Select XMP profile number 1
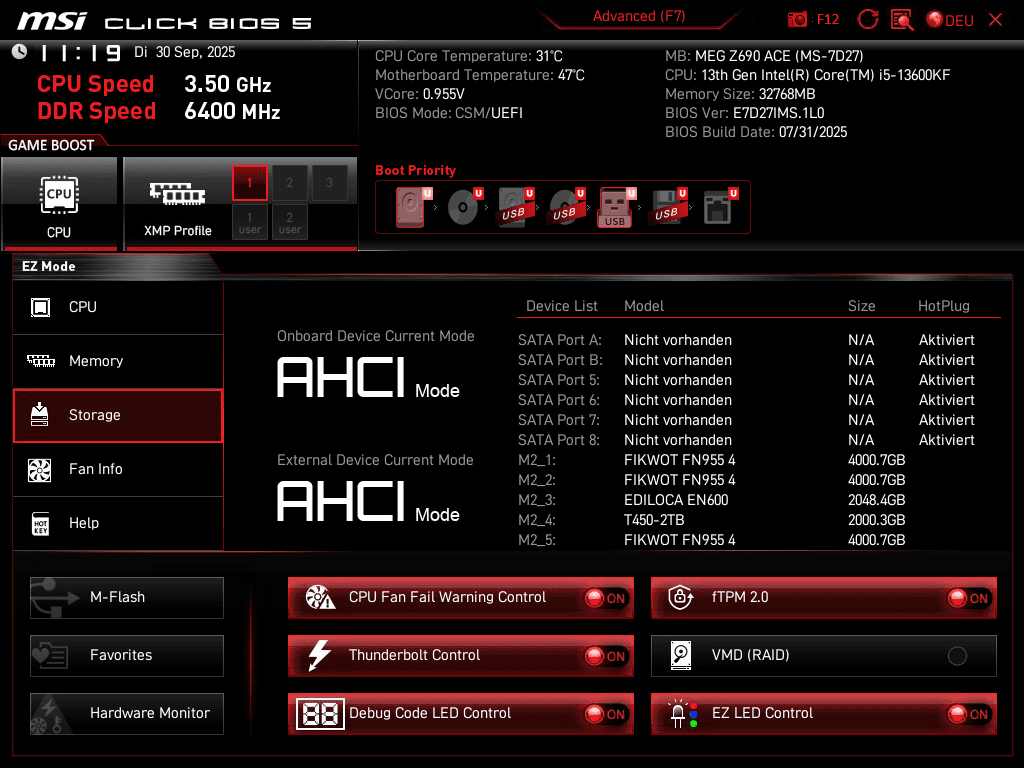 coord(249,183)
